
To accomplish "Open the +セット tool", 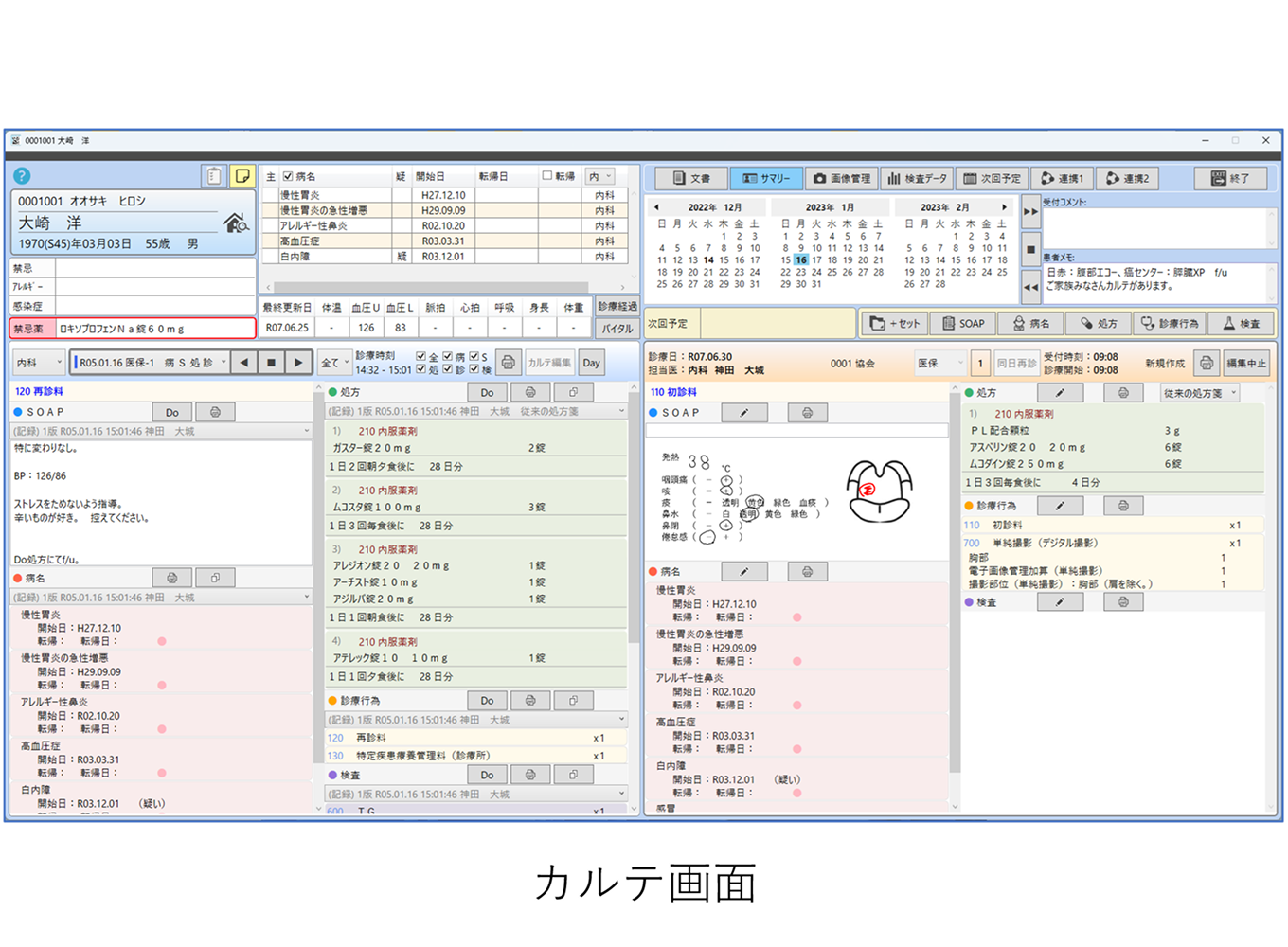I will pyautogui.click(x=894, y=323).
